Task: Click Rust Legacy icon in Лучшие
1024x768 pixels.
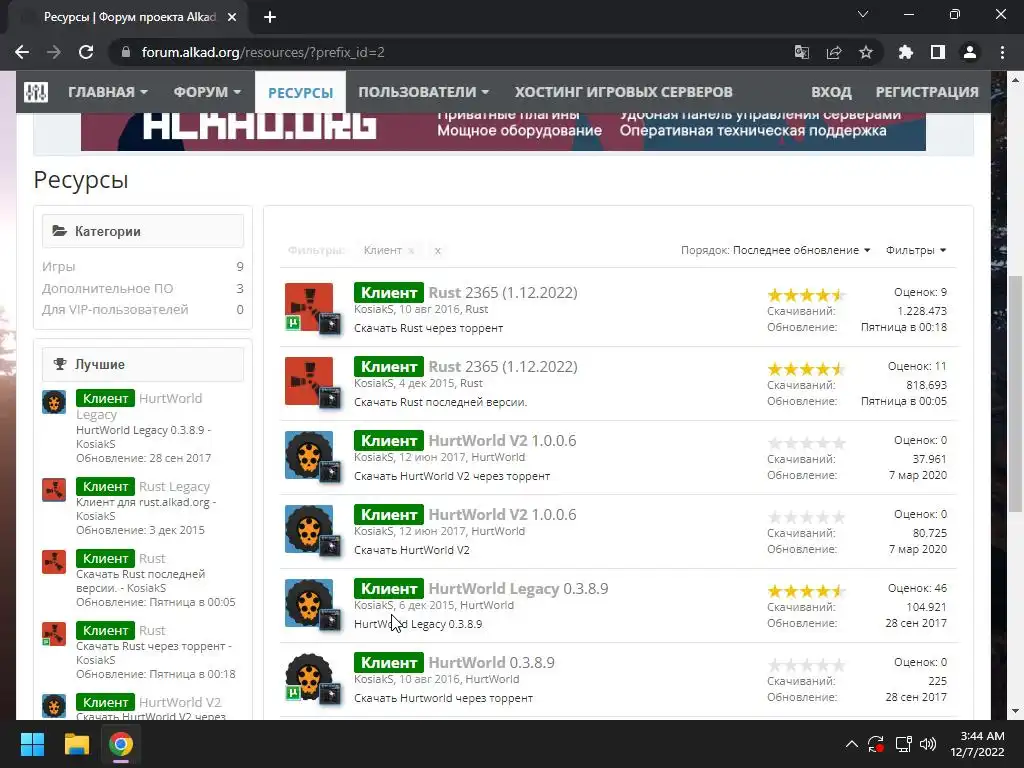Action: 54,490
